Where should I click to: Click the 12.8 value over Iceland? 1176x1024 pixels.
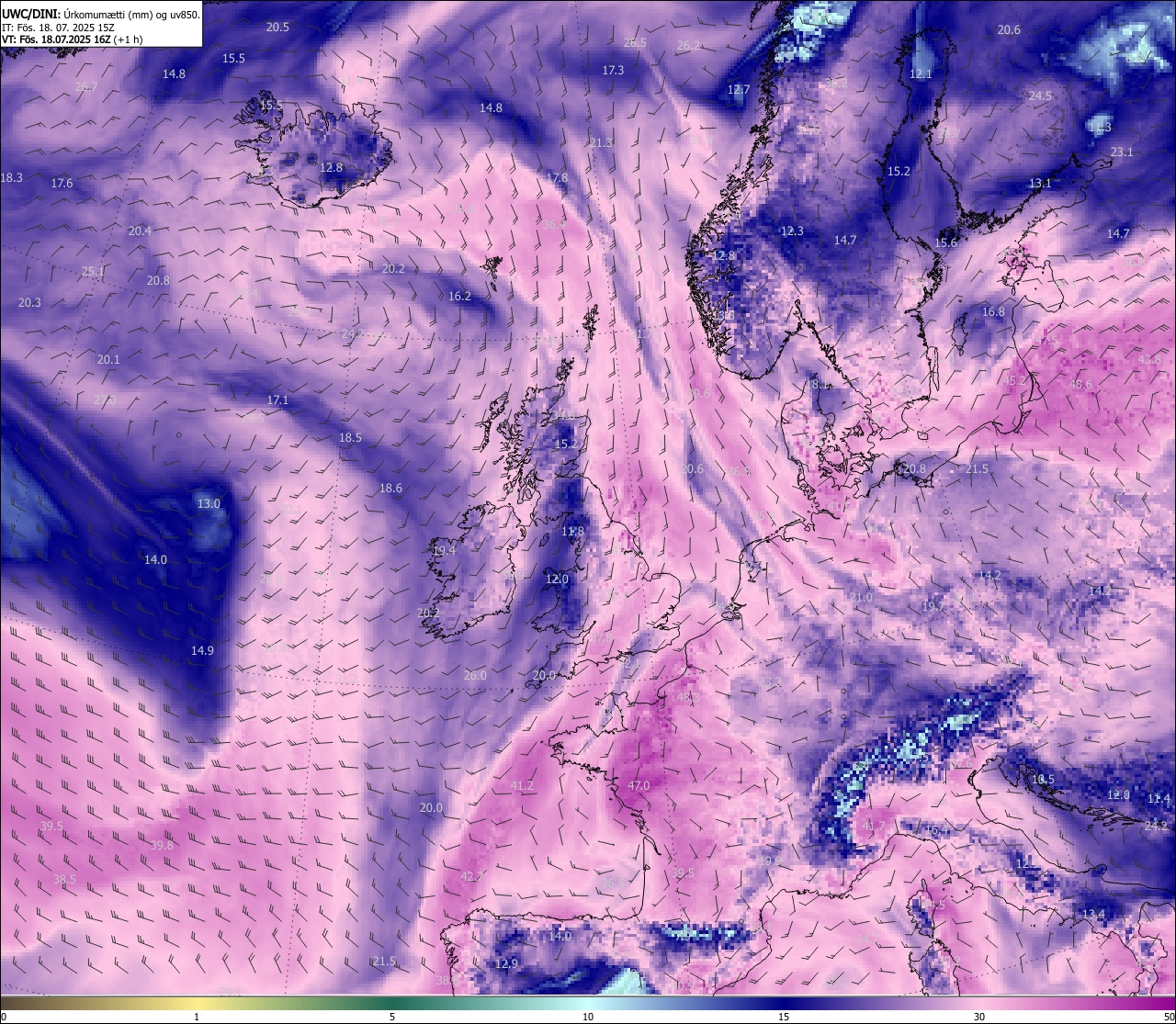point(331,167)
